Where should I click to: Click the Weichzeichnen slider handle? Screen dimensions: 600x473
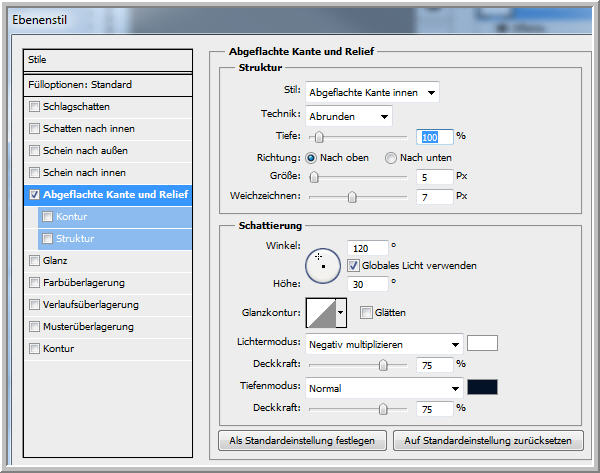pos(352,197)
